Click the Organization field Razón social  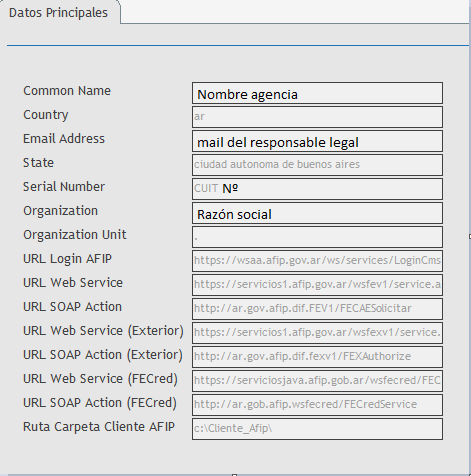coord(317,213)
